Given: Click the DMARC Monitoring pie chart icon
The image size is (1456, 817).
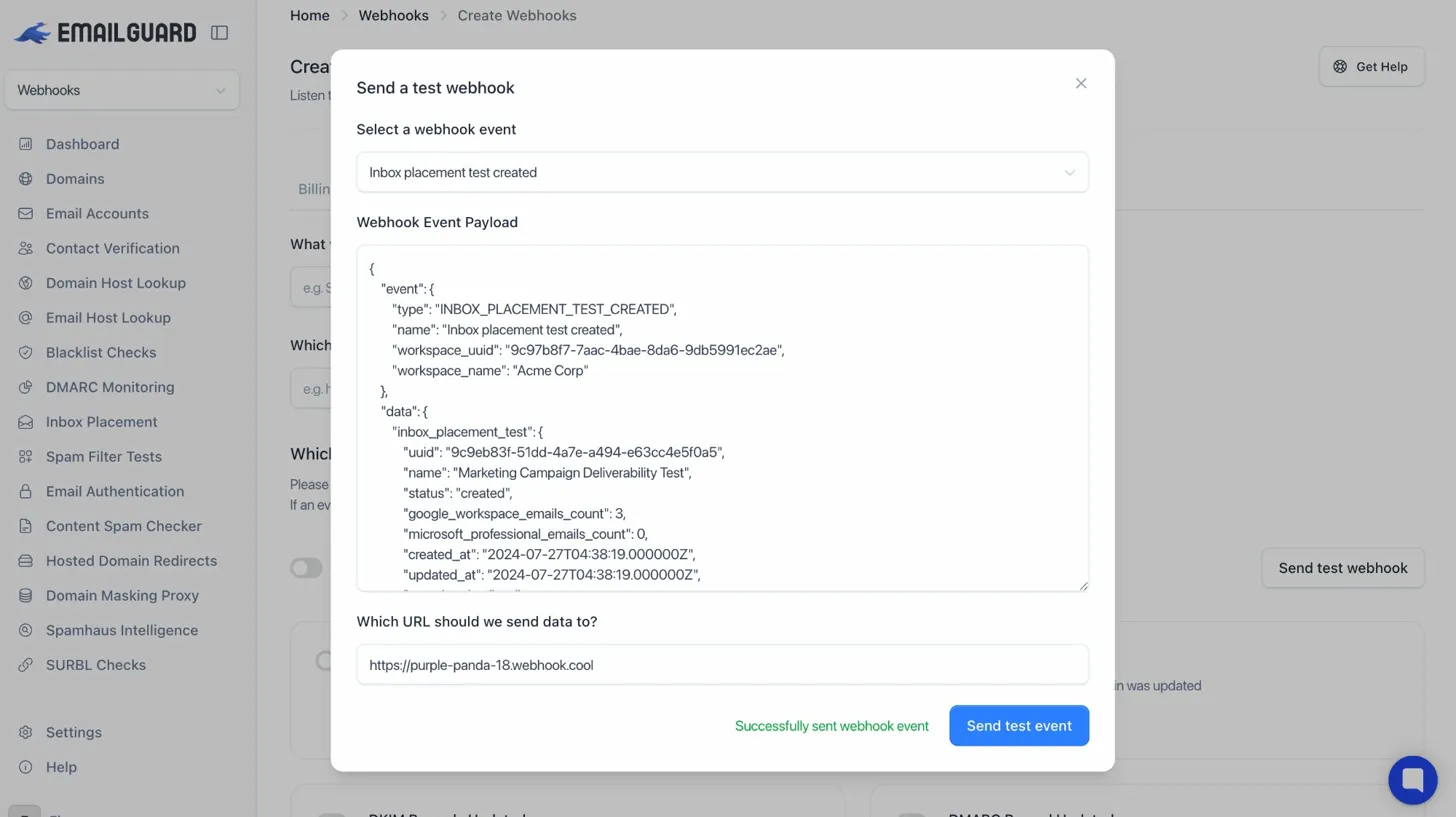Looking at the screenshot, I should [x=26, y=387].
